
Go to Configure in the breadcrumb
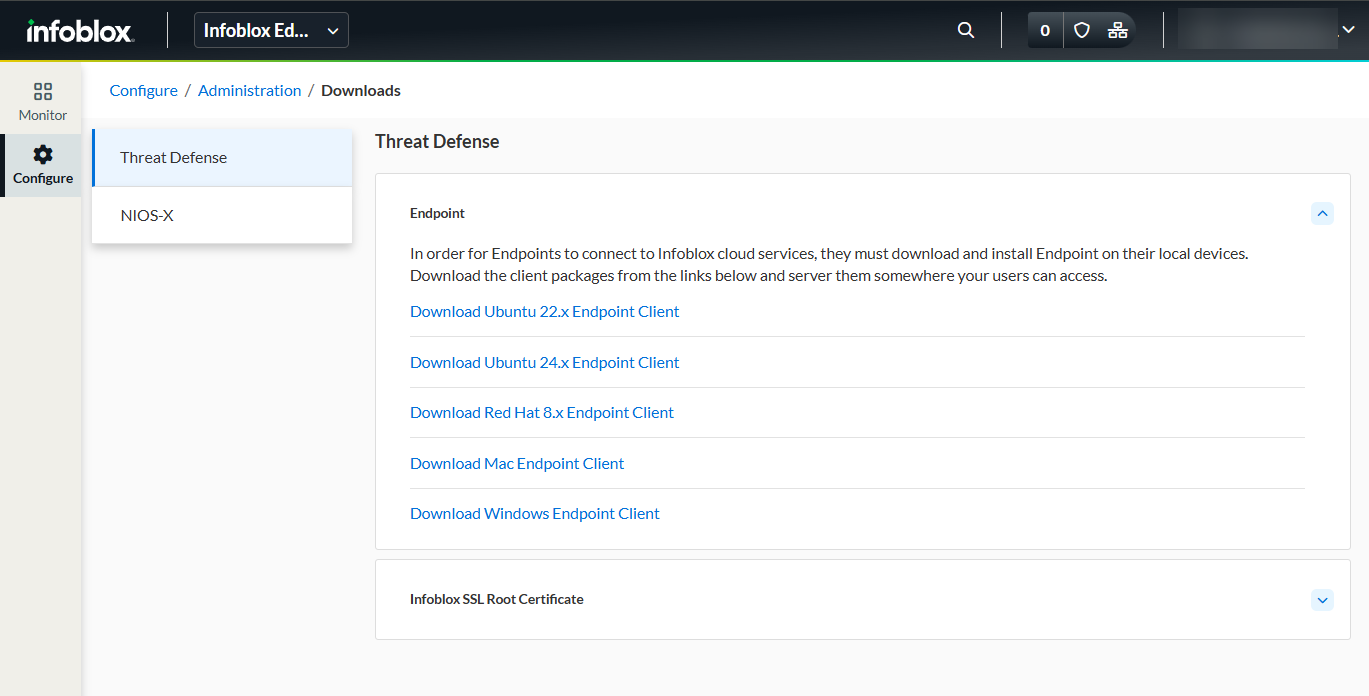(x=143, y=91)
